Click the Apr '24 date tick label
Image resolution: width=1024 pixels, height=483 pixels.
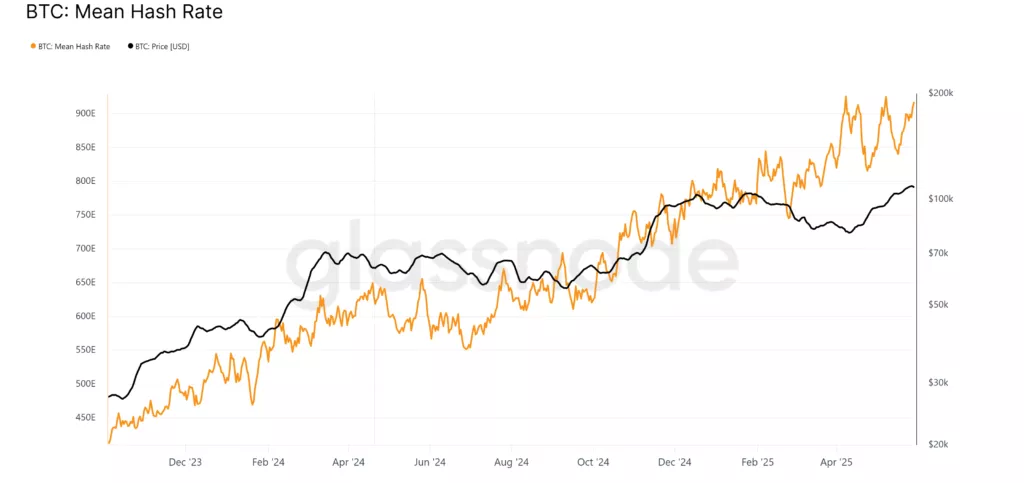click(x=348, y=463)
